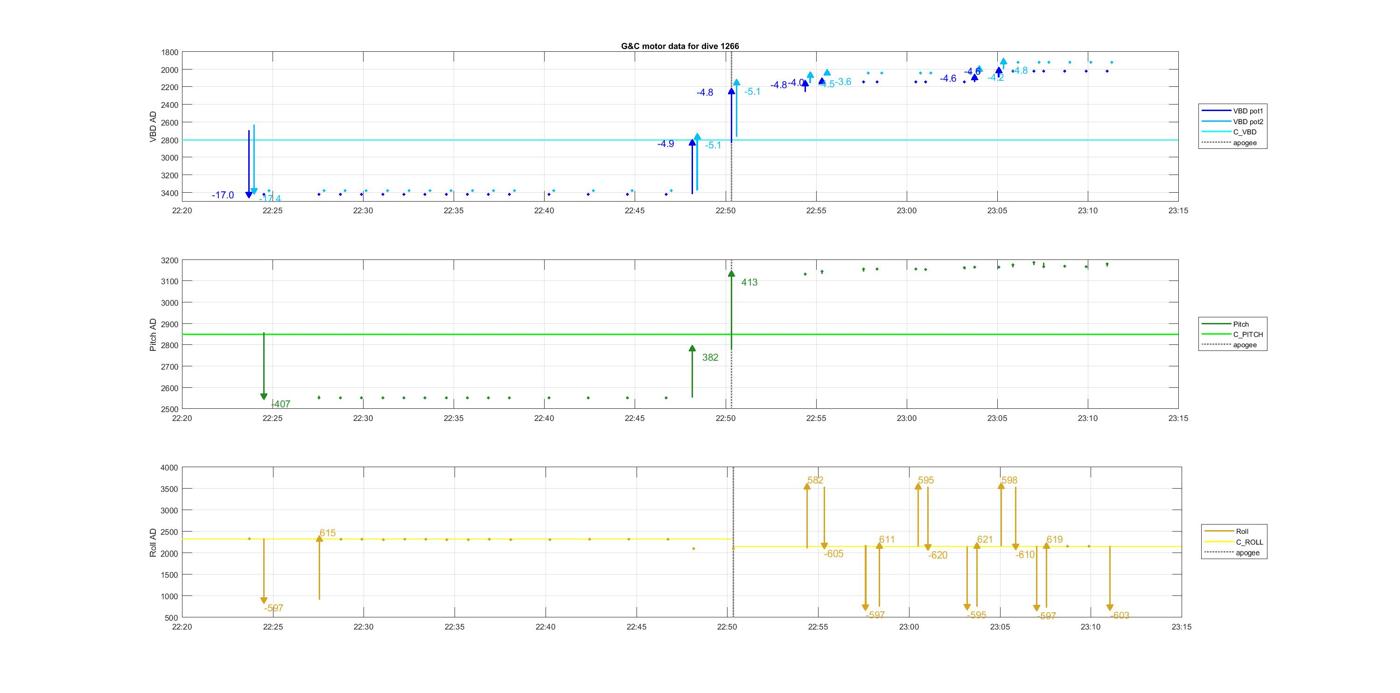Click the "-605" label in the Roll plot

pos(834,553)
